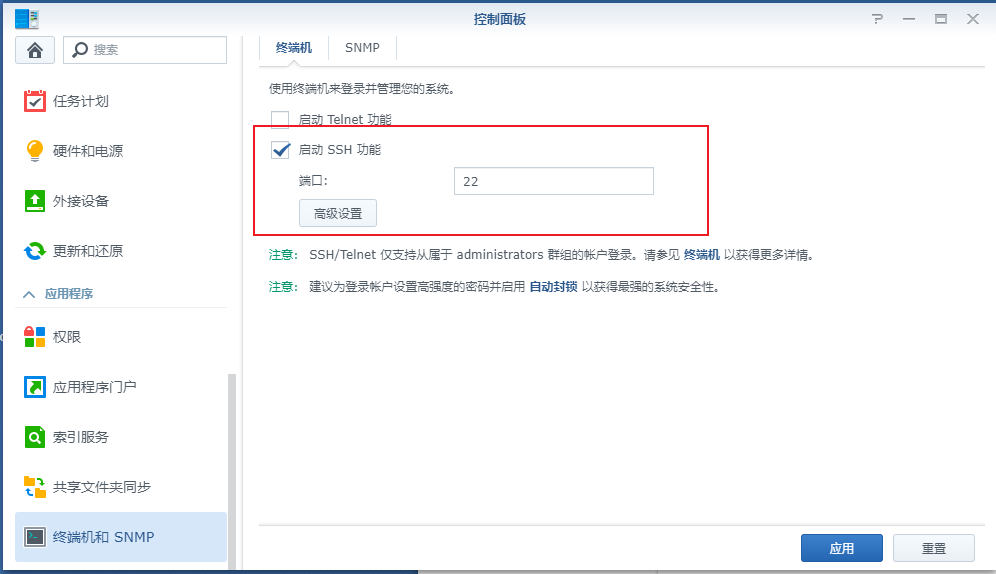
Task: Click the SSH 端口 input field
Action: 554,181
